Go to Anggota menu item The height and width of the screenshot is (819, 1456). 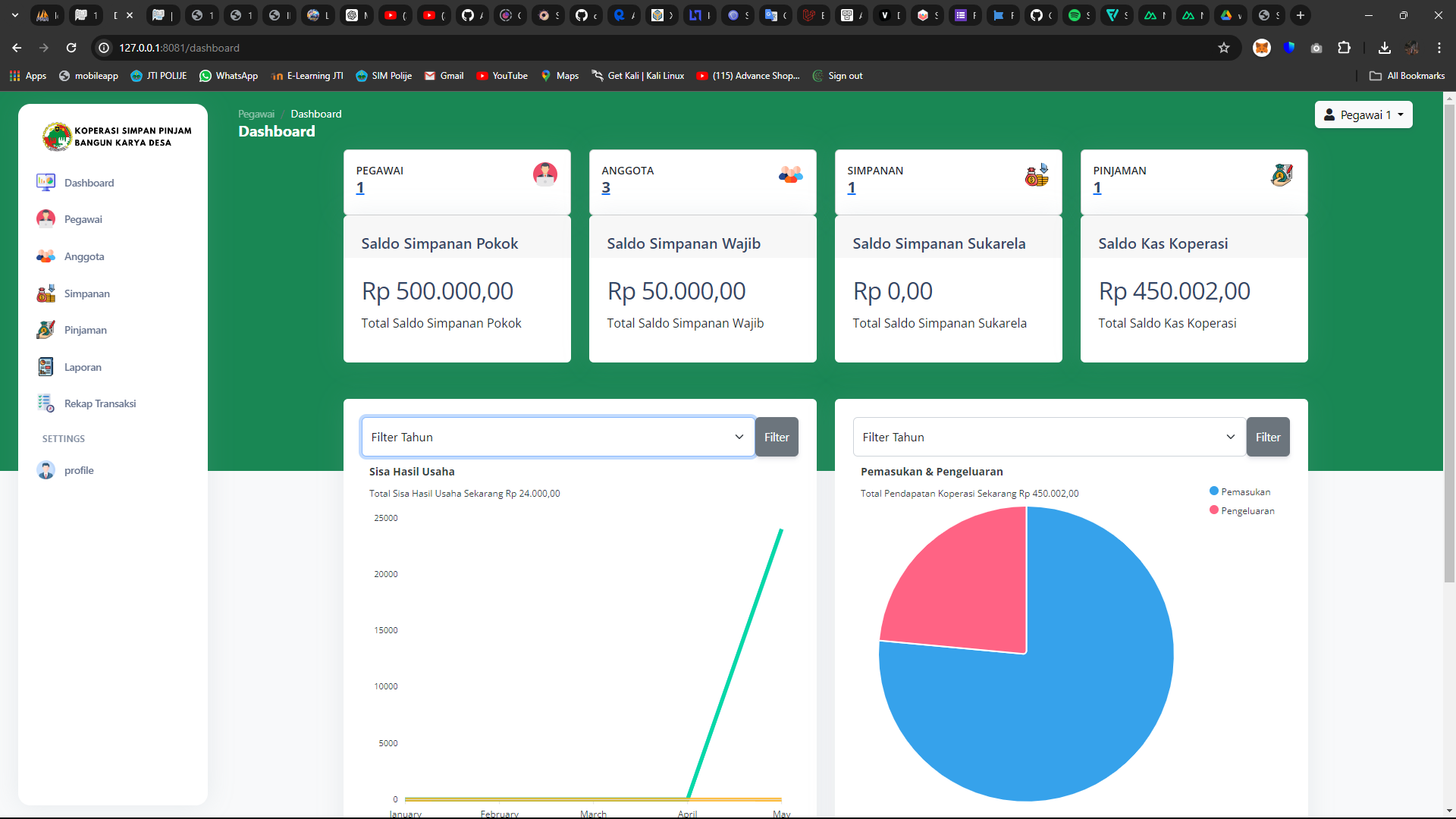tap(84, 256)
